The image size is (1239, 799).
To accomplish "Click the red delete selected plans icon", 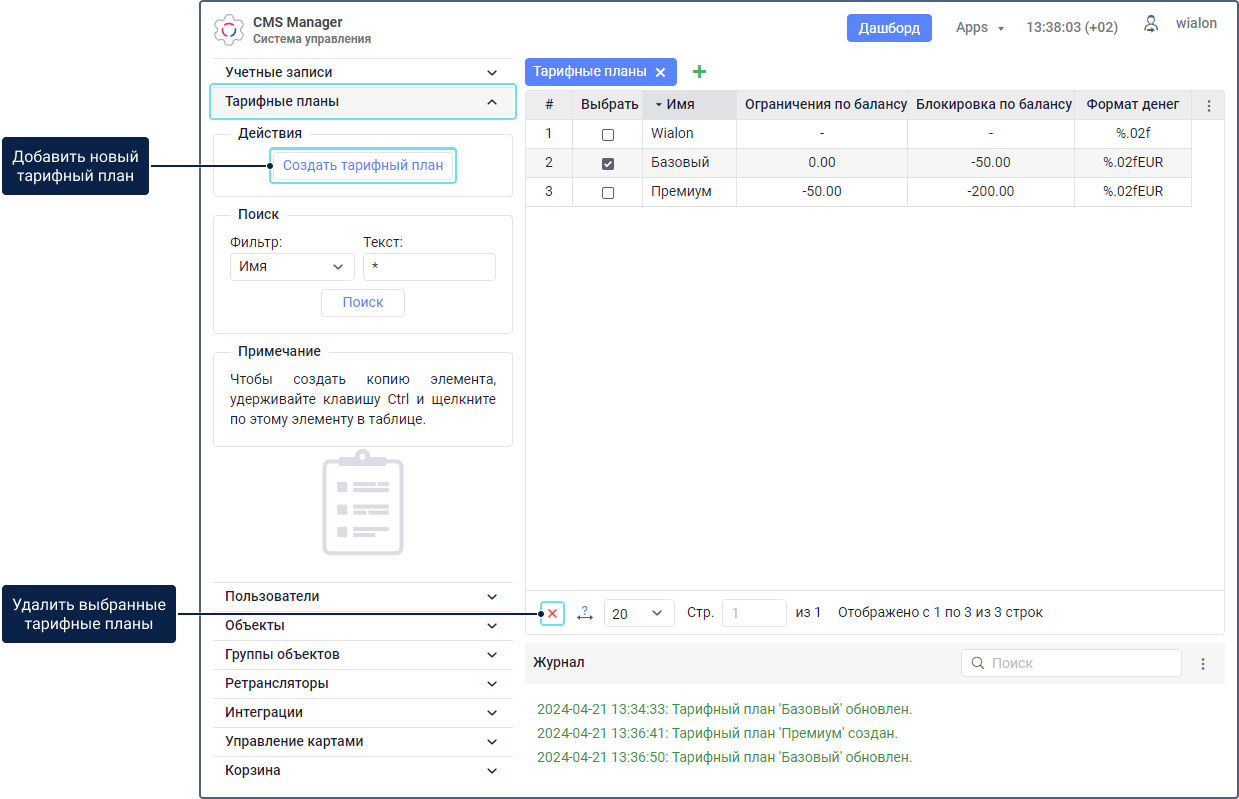I will [x=552, y=613].
